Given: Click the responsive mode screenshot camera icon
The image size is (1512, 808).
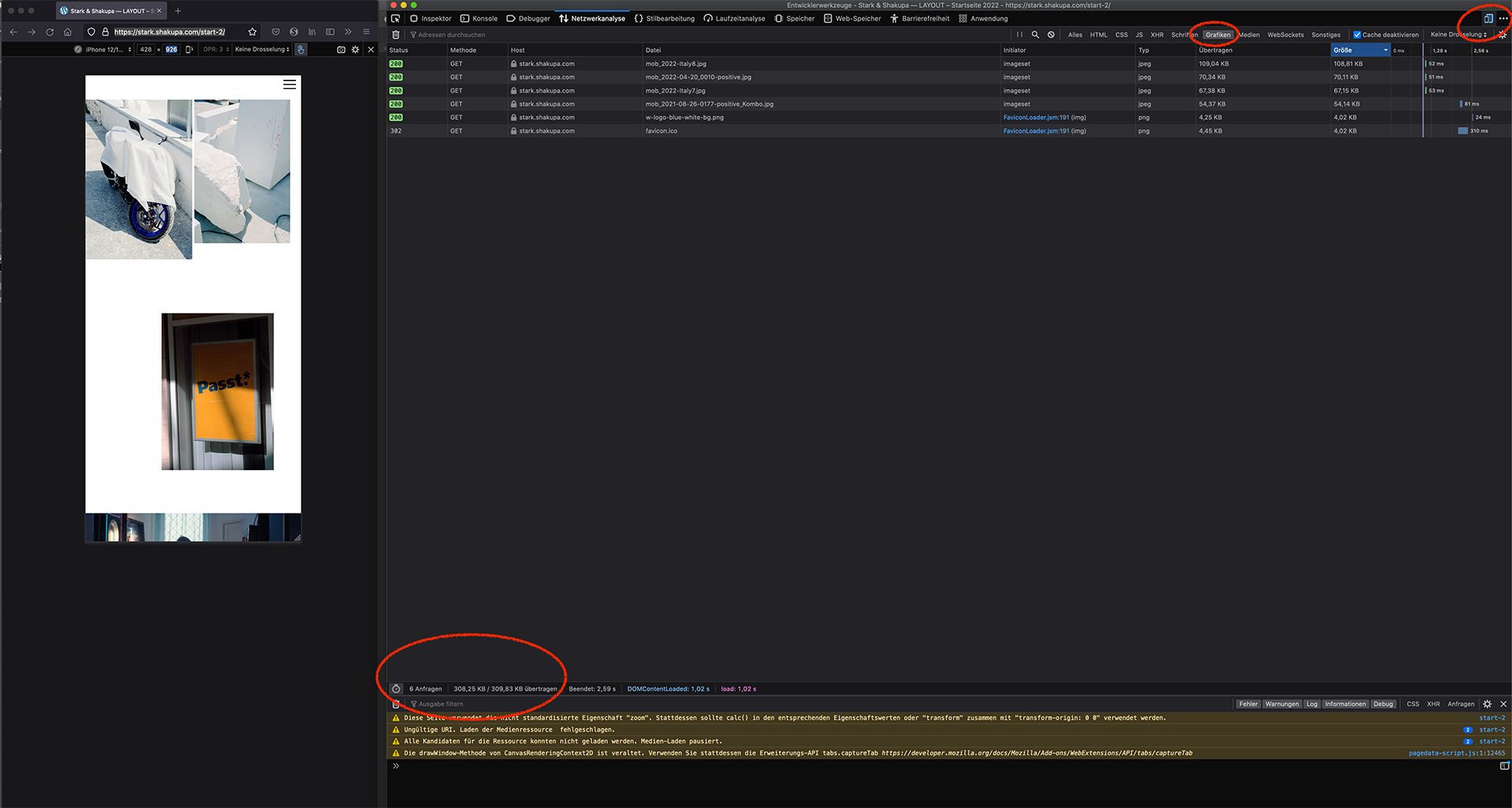Looking at the screenshot, I should tap(341, 50).
